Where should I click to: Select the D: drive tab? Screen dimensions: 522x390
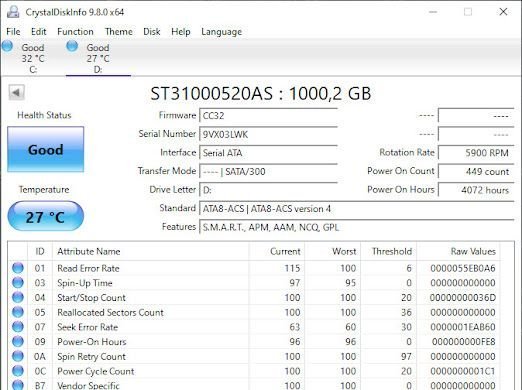(98, 58)
